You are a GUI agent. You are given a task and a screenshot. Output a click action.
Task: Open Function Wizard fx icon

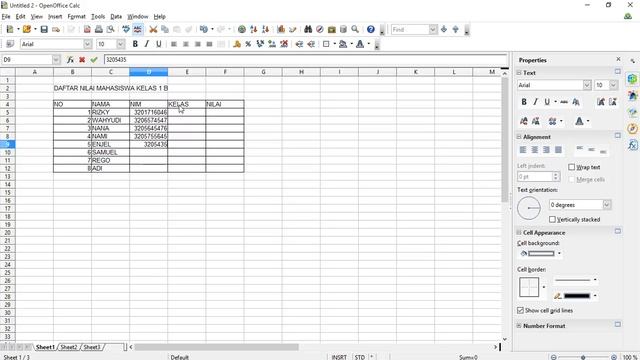70,60
